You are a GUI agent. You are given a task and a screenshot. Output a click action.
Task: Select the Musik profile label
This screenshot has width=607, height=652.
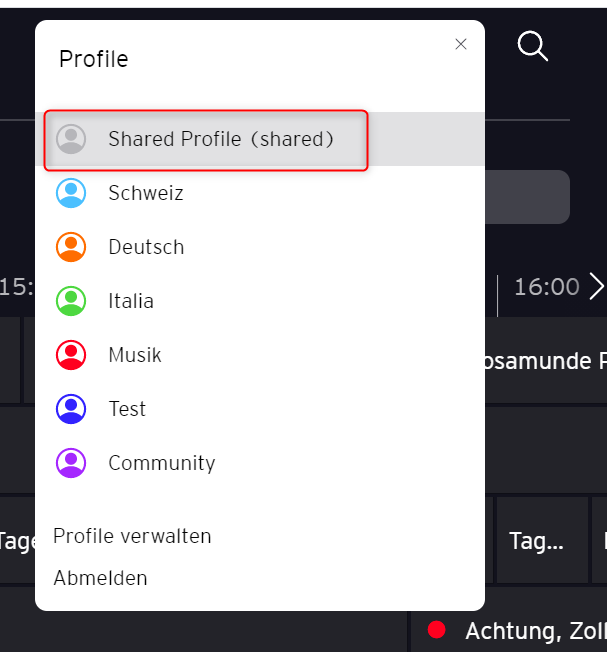[x=135, y=355]
